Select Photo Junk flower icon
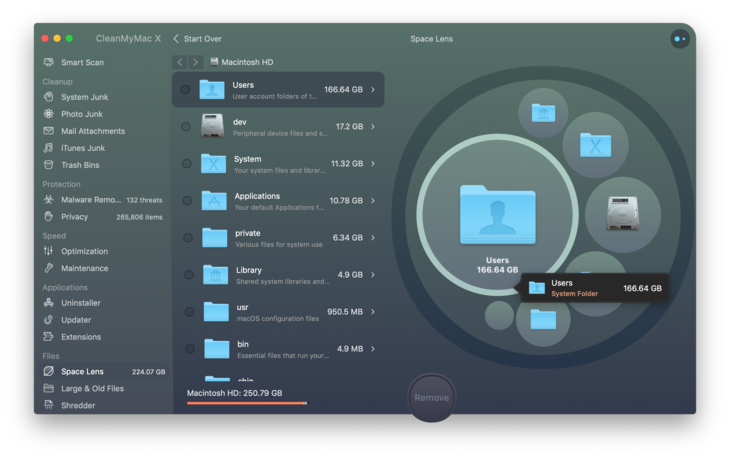The image size is (730, 459). click(x=48, y=114)
